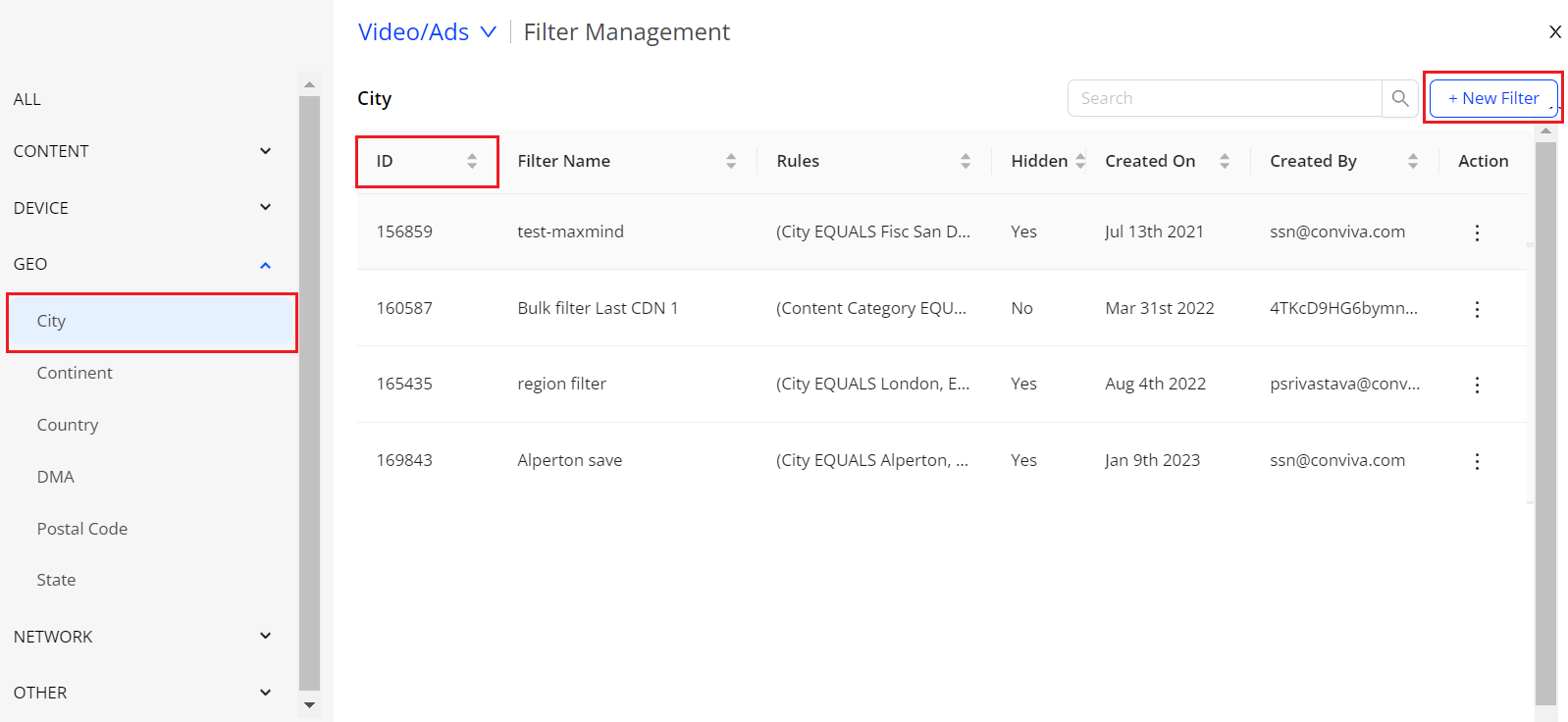Select the ALL category
The height and width of the screenshot is (722, 1568).
pos(27,99)
